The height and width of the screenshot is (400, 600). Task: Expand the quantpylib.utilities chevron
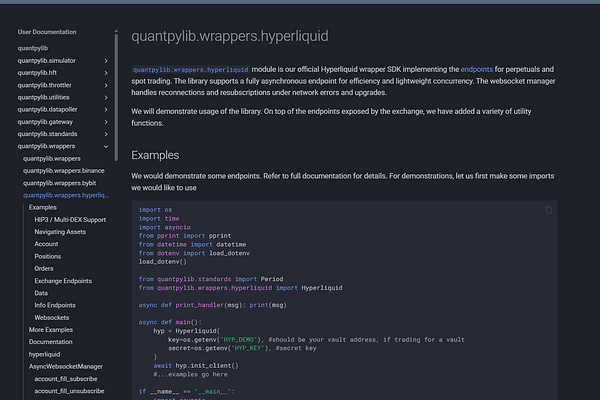[106, 98]
